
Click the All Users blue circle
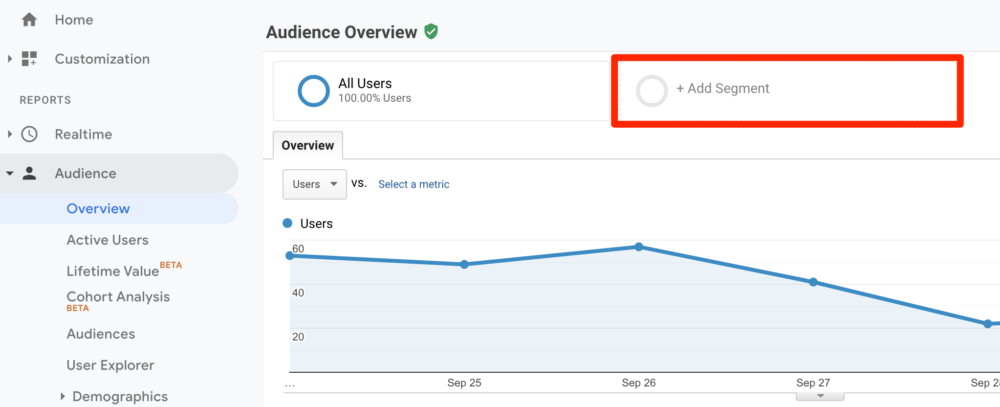click(x=314, y=91)
